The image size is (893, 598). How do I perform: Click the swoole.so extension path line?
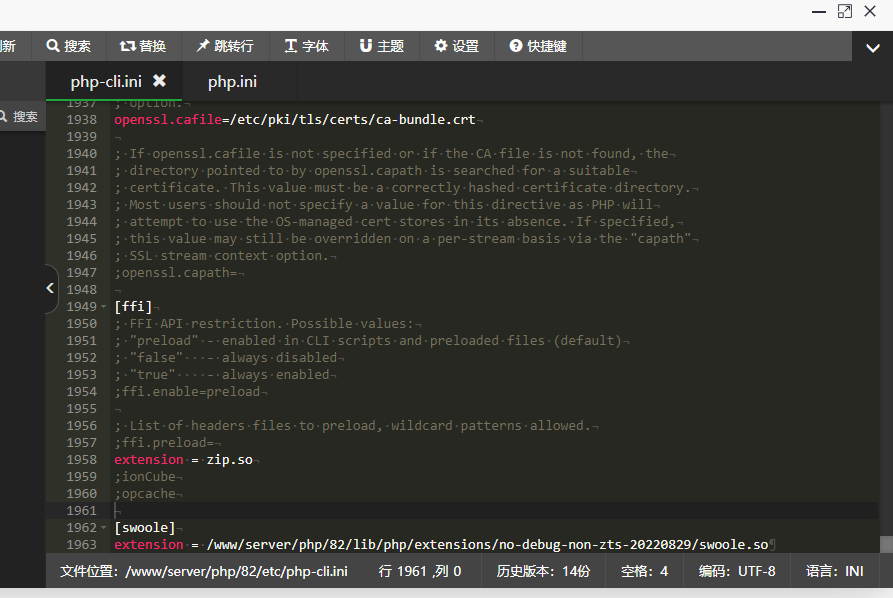coord(441,544)
